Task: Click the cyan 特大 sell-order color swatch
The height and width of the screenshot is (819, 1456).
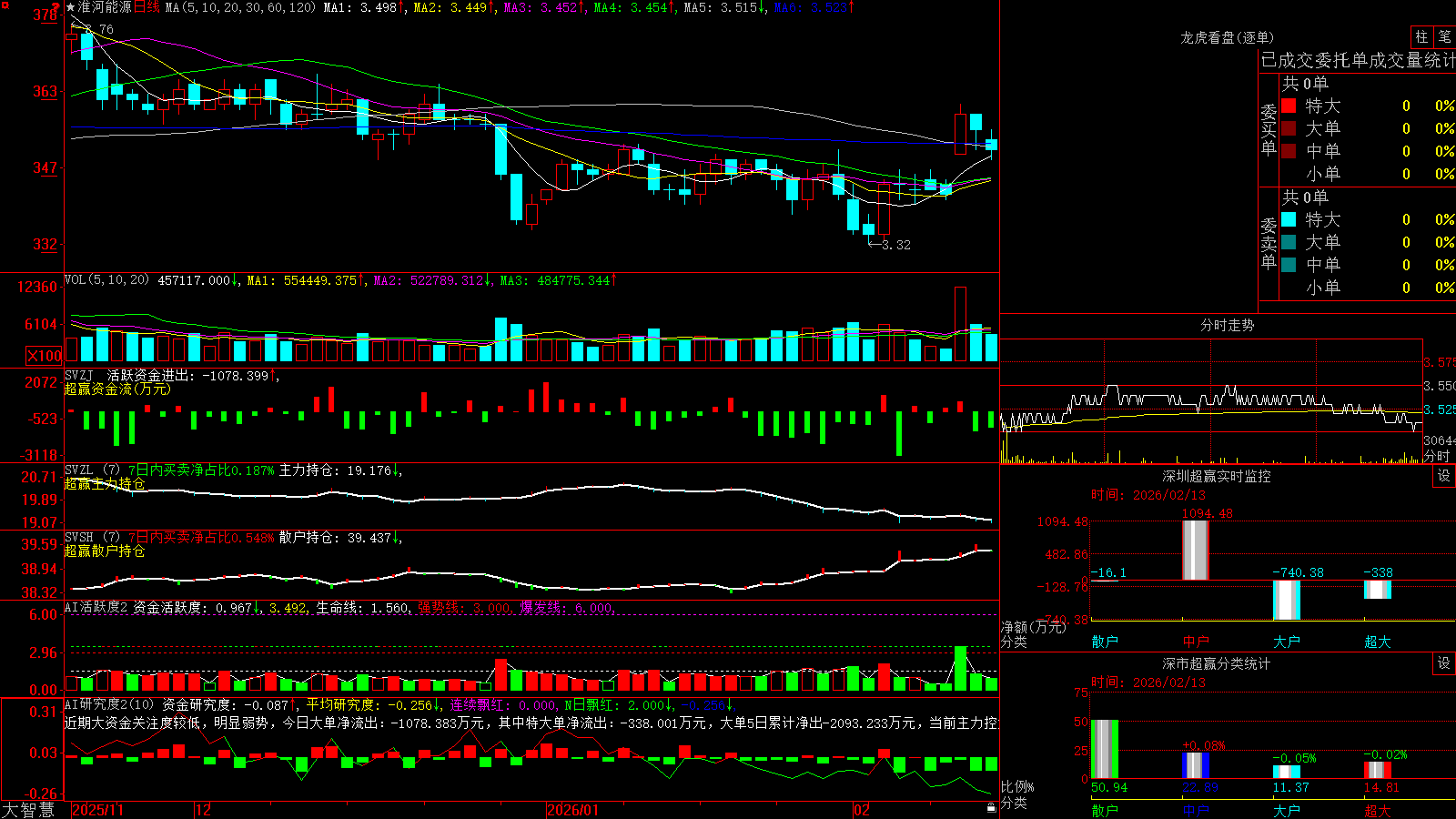Action: (x=1289, y=219)
